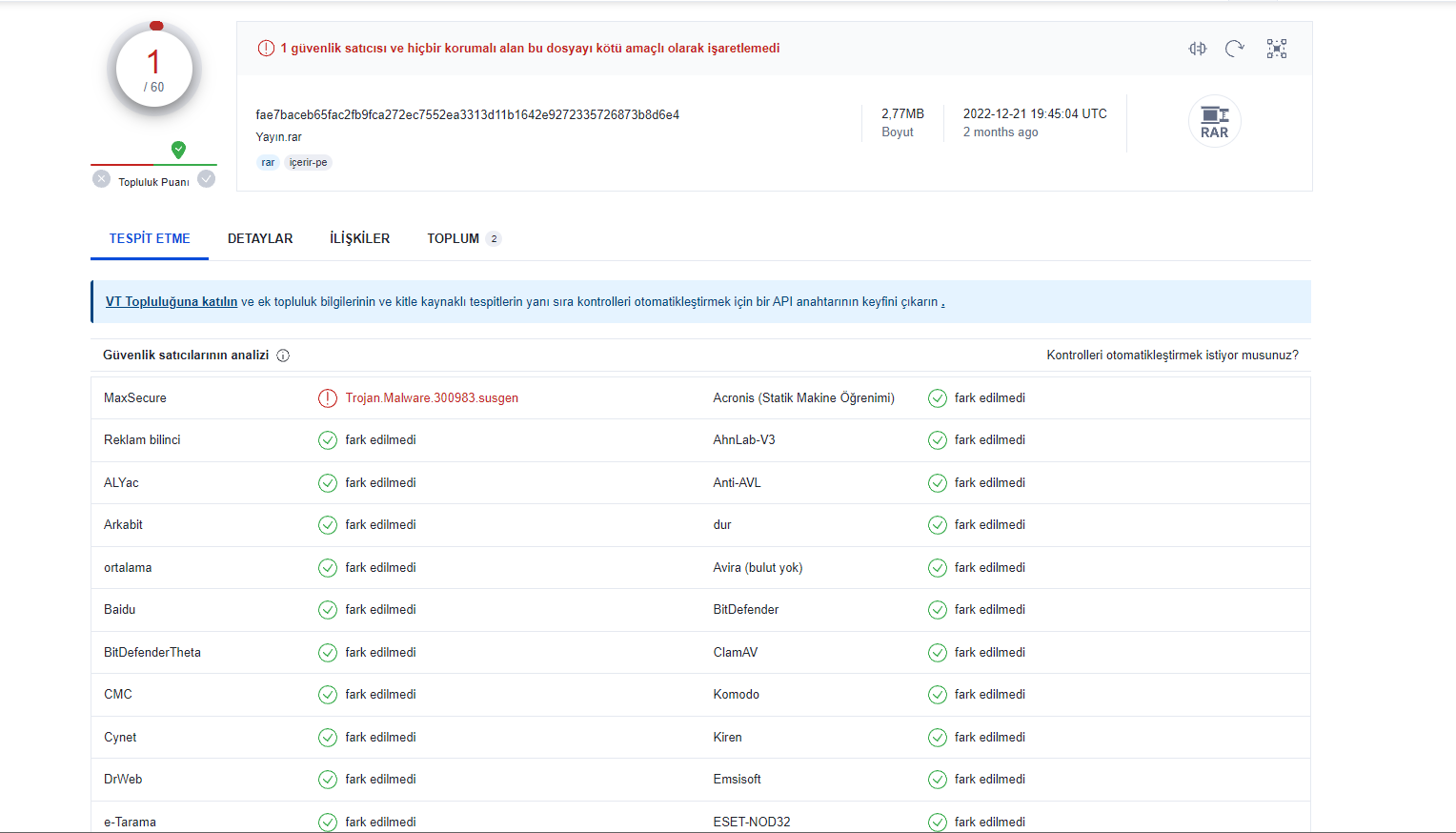Switch to the DETAYLAR tab

[260, 238]
